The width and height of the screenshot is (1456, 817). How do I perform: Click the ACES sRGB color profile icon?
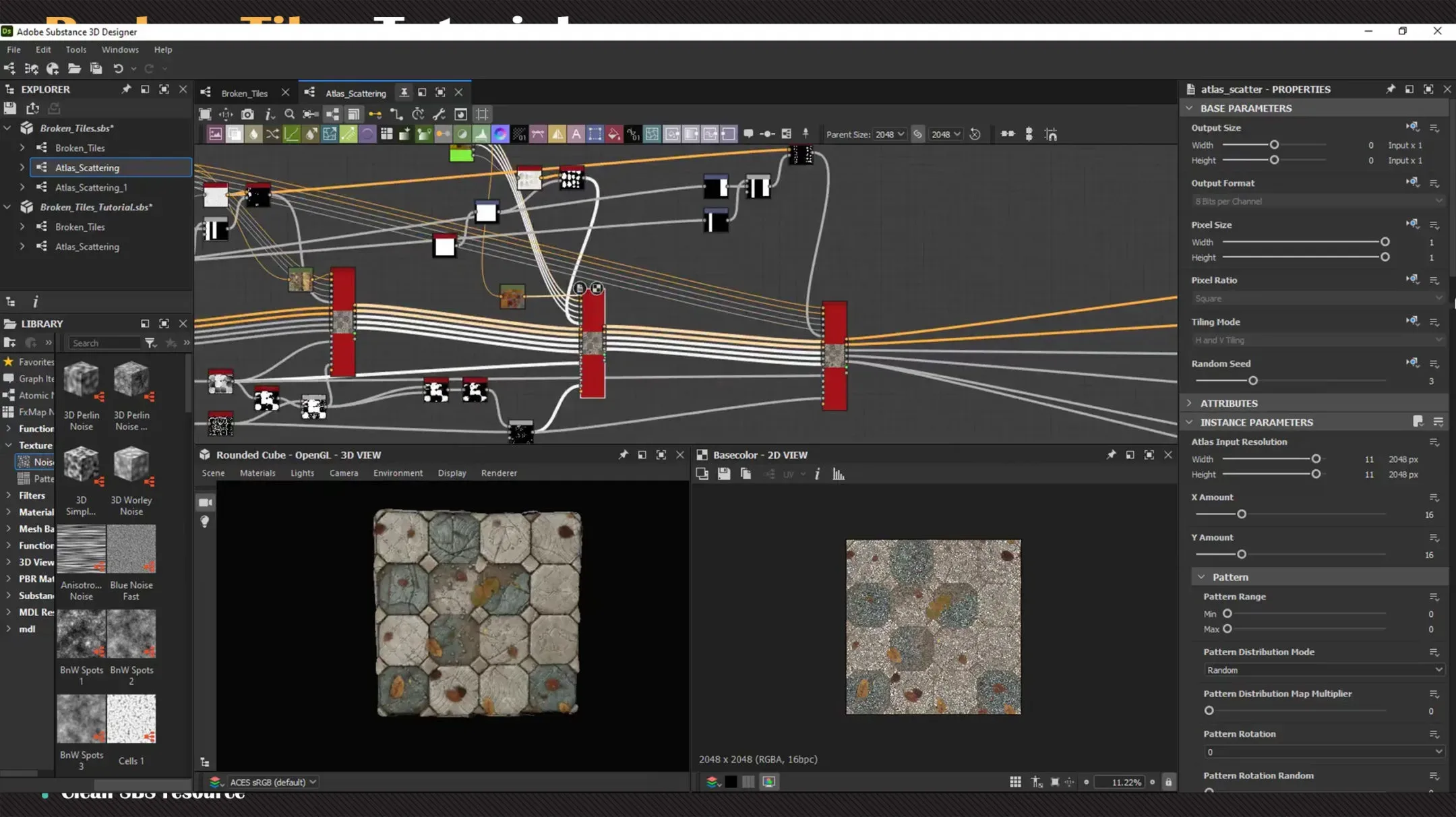coord(215,781)
